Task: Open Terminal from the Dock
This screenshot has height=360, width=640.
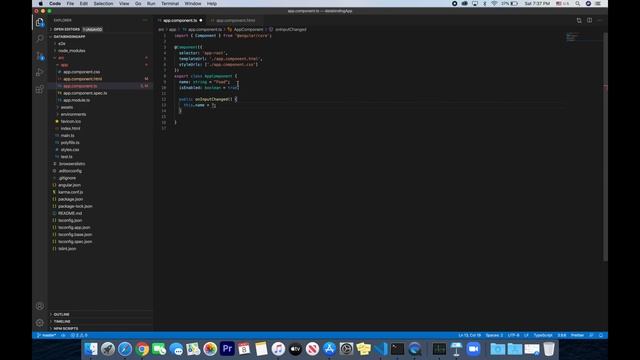Action: pyautogui.click(x=397, y=349)
